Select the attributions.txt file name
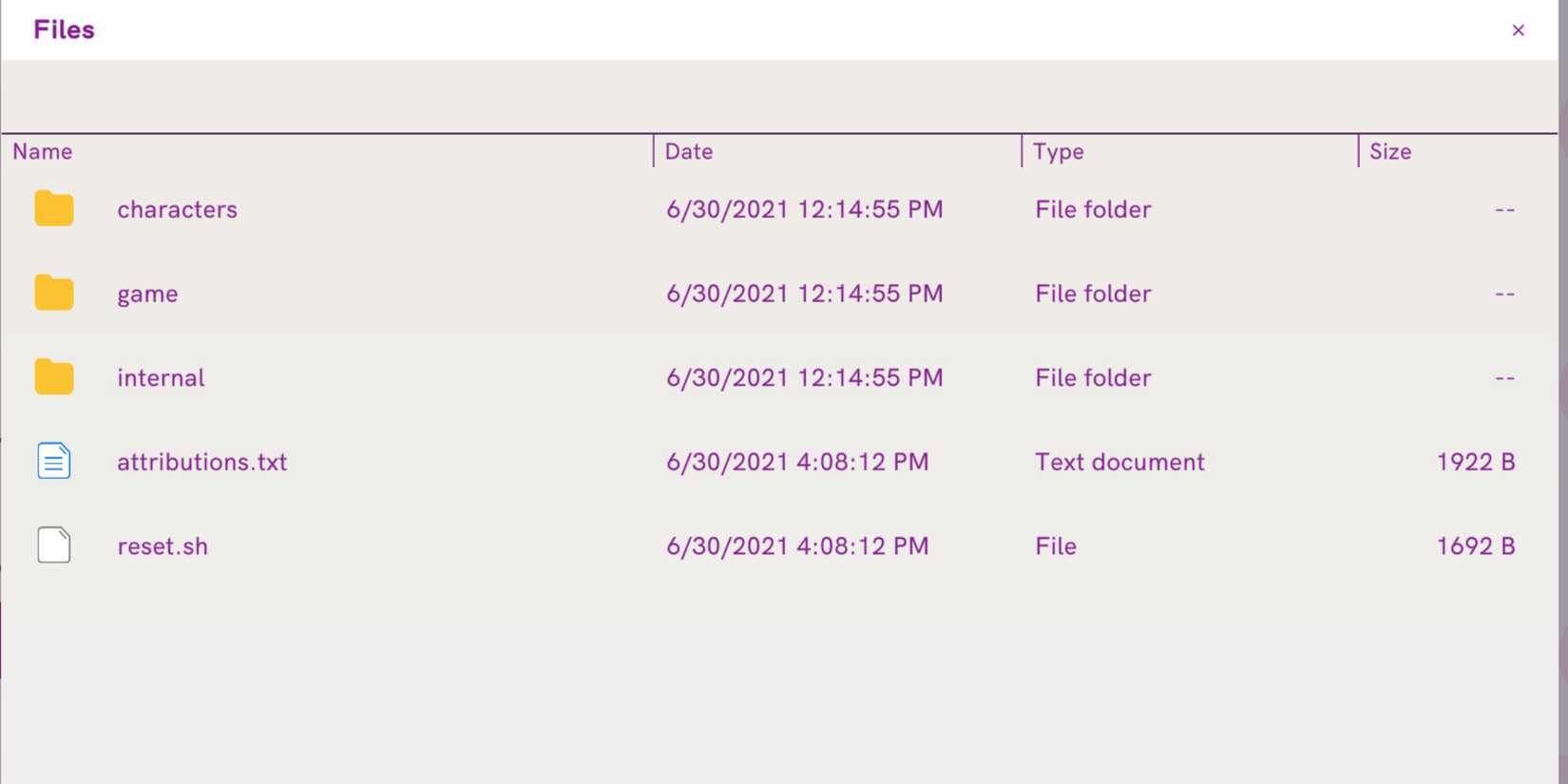Image resolution: width=1568 pixels, height=784 pixels. point(202,462)
